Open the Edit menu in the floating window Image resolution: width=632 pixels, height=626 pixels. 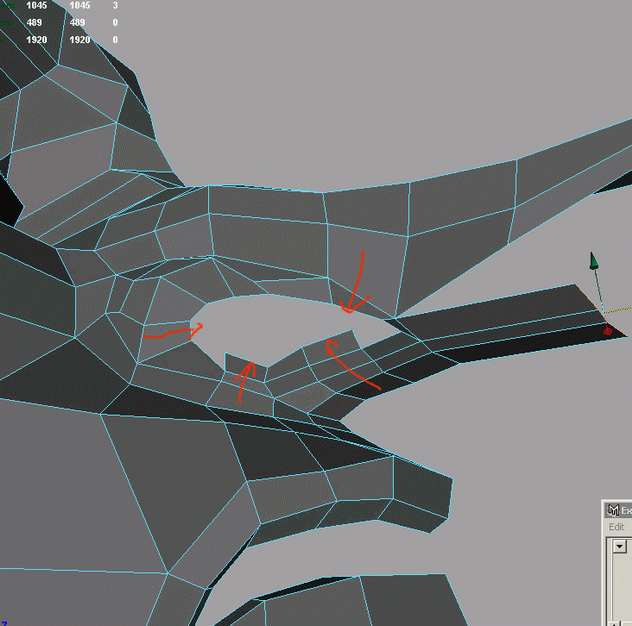[617, 527]
